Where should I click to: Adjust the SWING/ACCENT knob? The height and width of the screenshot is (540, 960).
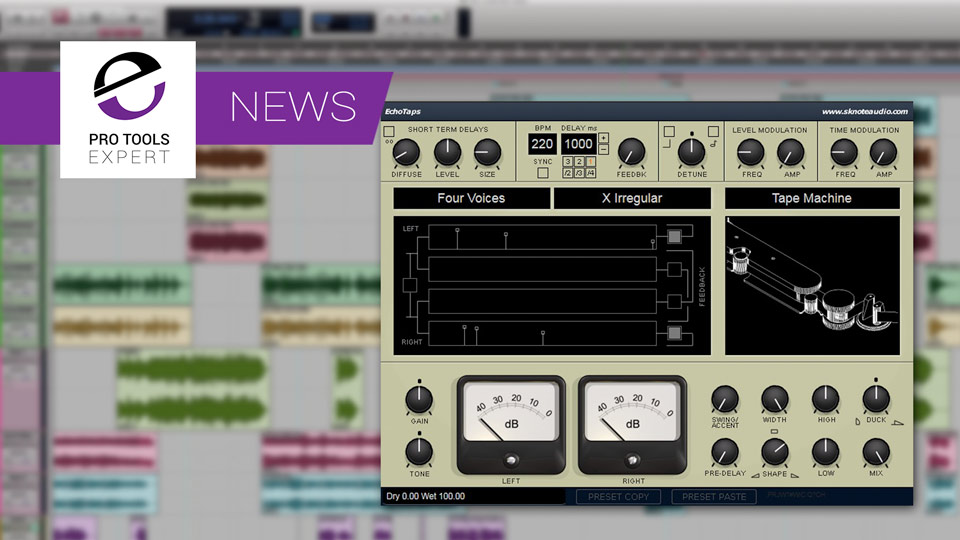tap(725, 399)
